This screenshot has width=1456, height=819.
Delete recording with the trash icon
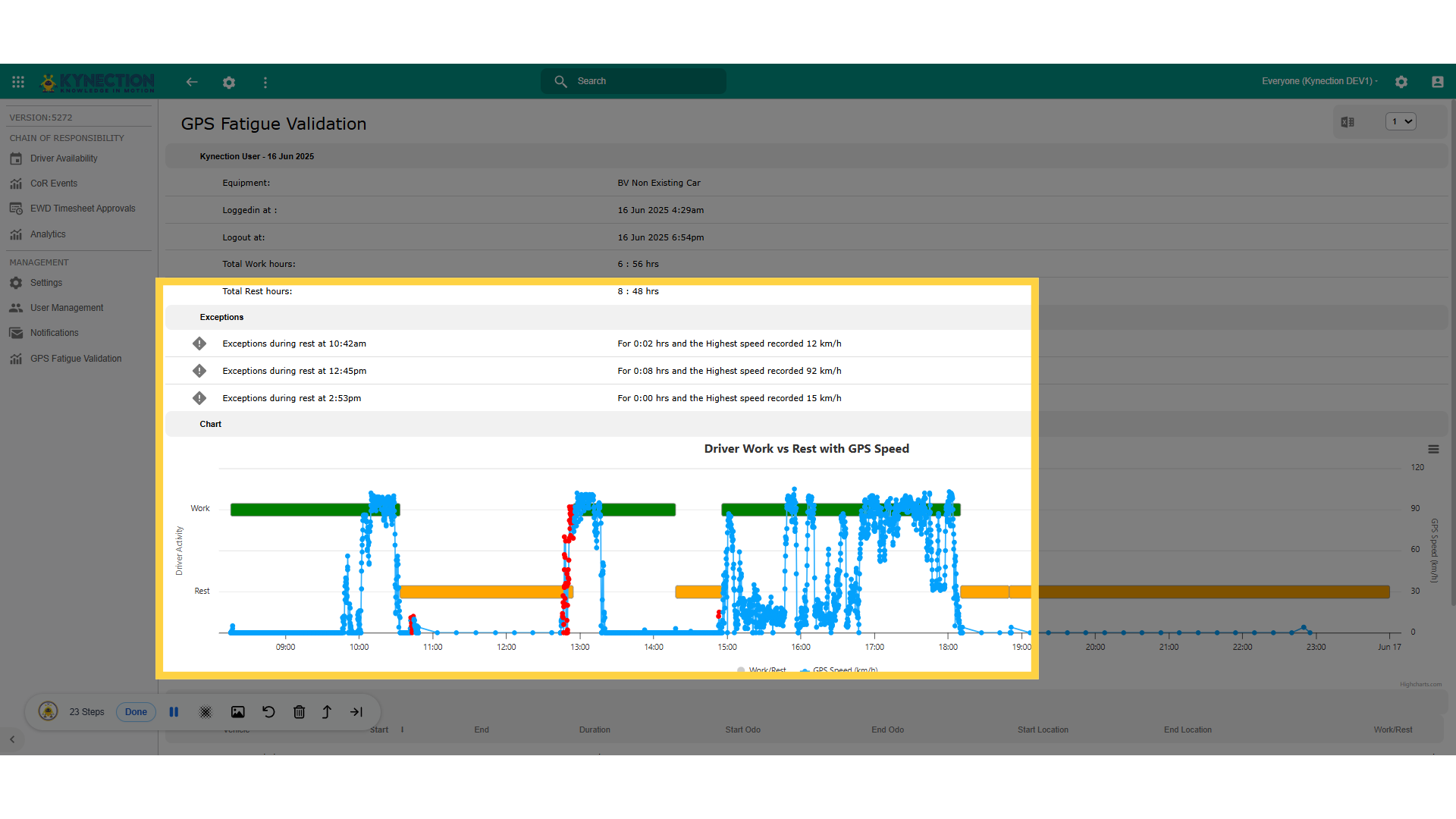(x=300, y=712)
